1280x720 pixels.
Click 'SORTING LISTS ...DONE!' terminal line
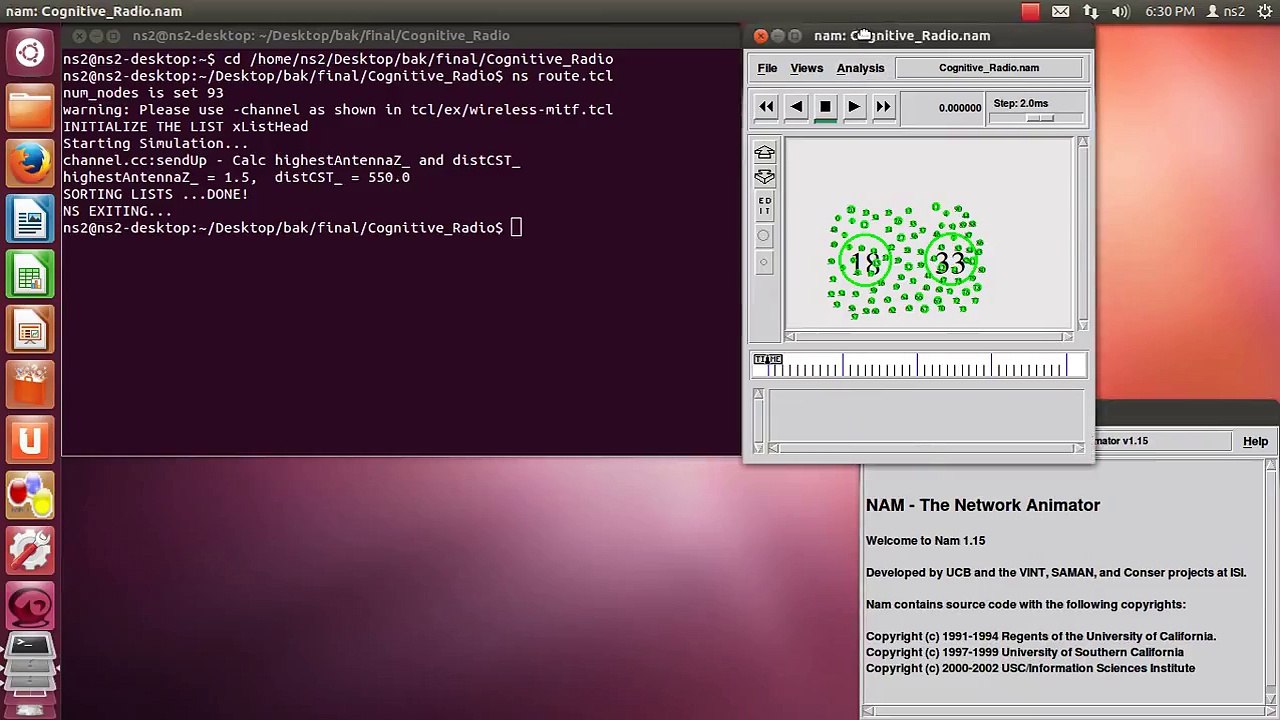click(x=155, y=194)
